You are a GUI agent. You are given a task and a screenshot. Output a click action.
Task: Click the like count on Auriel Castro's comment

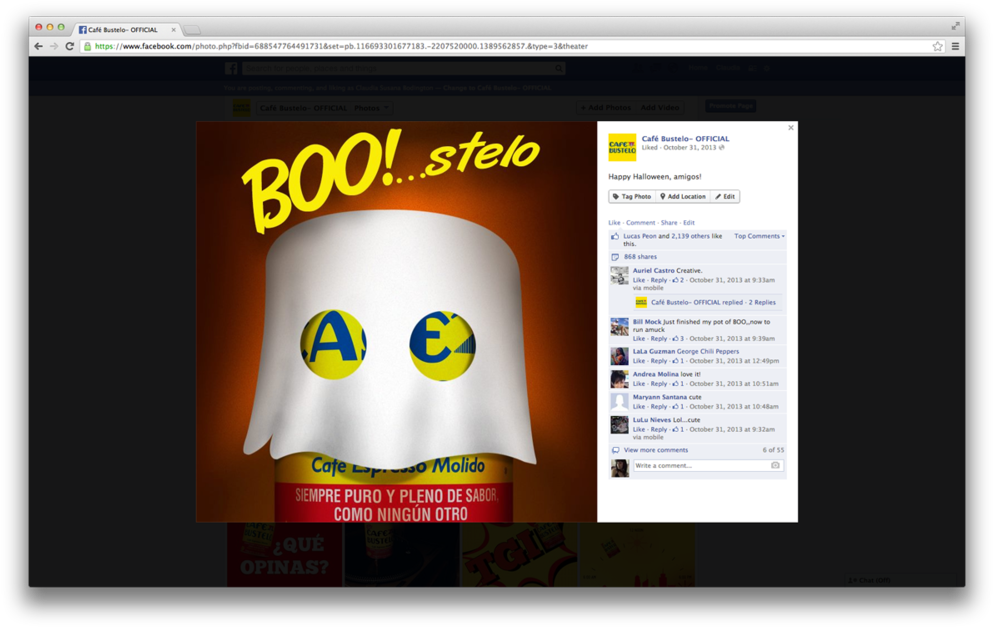678,280
